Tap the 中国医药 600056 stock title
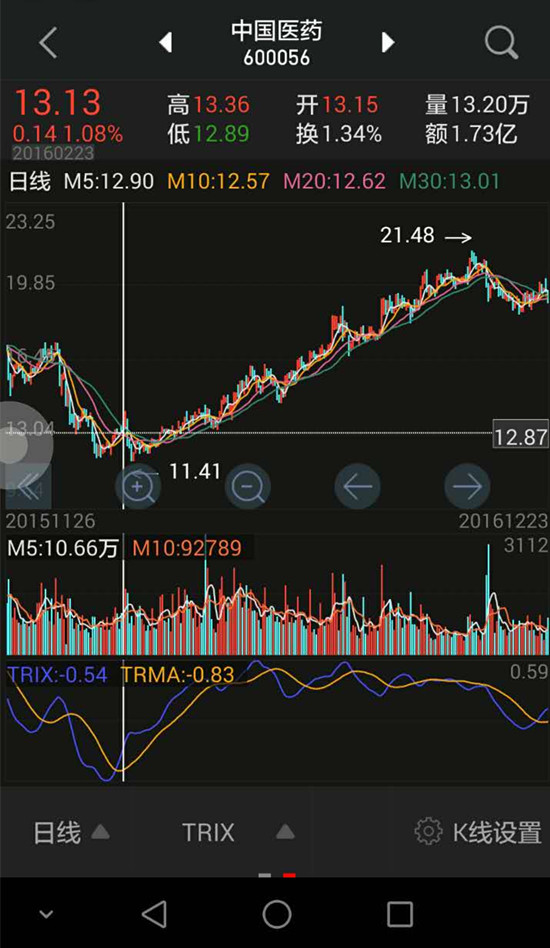This screenshot has width=550, height=948. coord(277,43)
